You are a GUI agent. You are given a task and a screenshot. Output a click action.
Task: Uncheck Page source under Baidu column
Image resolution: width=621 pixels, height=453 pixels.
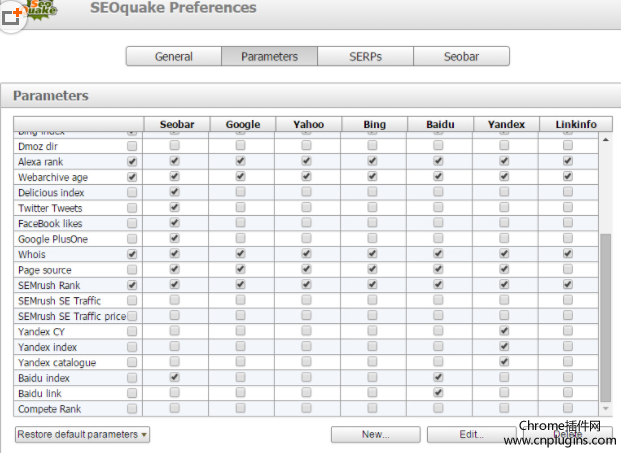(x=438, y=269)
